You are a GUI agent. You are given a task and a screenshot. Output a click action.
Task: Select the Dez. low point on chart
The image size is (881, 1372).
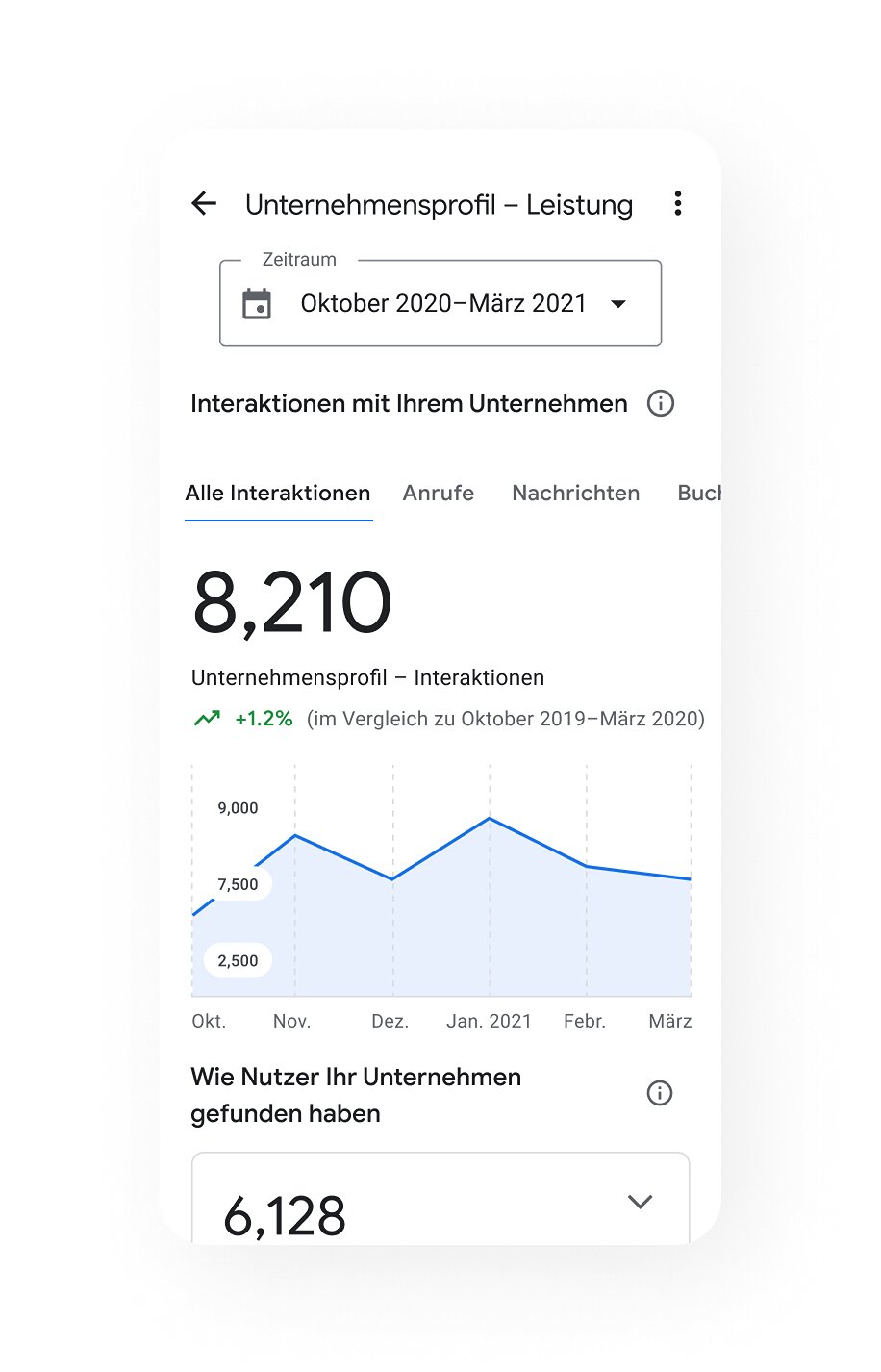point(392,878)
